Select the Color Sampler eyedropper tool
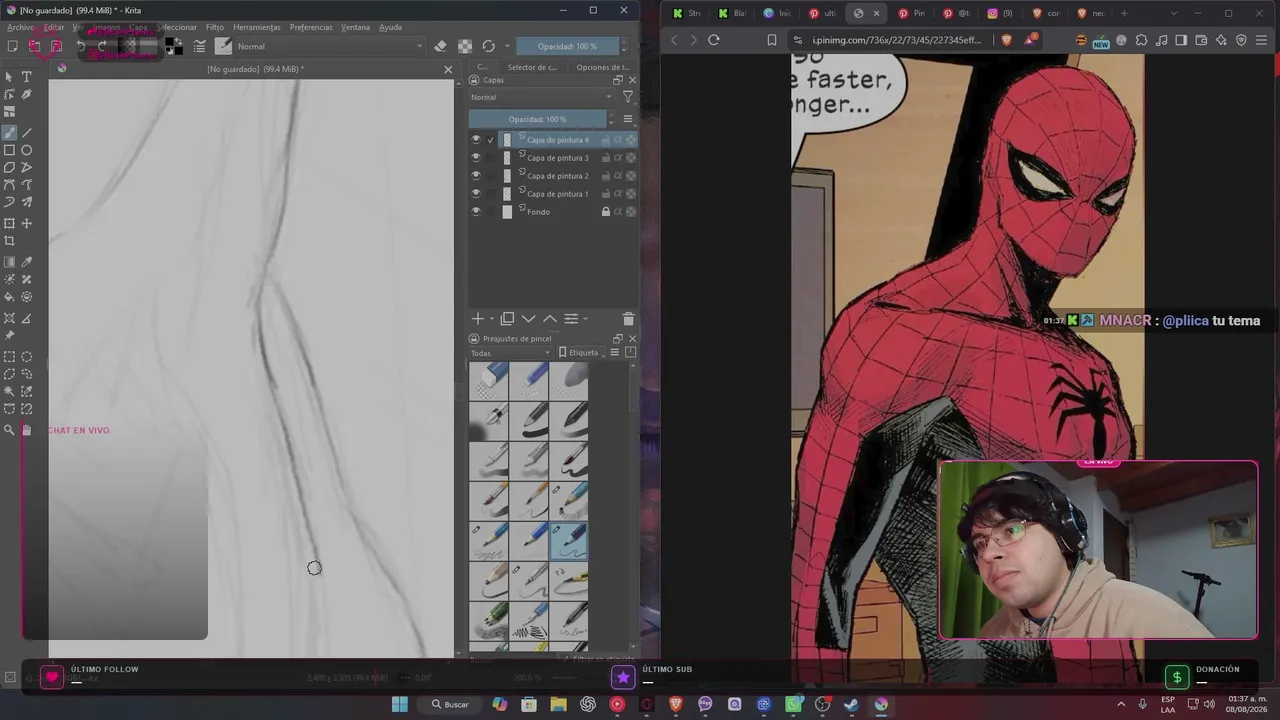 (x=27, y=262)
